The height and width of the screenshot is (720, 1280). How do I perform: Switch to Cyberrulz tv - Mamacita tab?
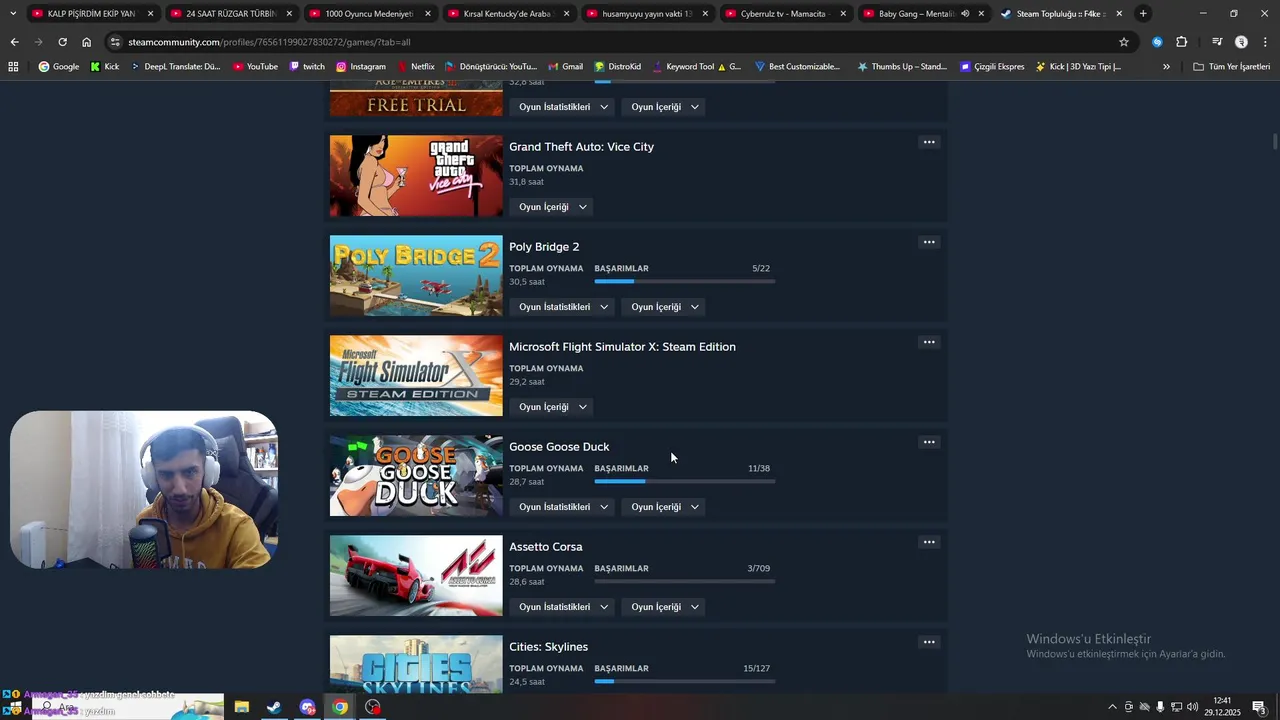pos(787,14)
